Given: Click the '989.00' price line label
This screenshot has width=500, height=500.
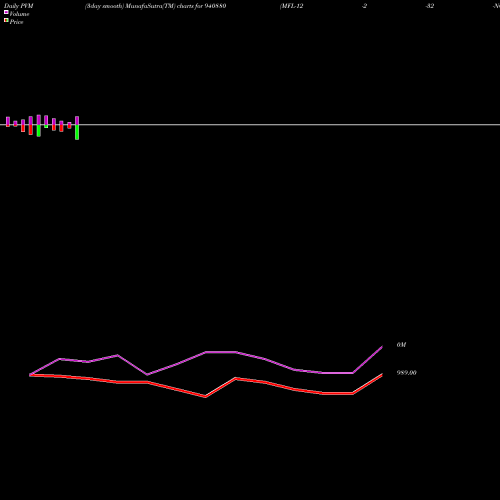Looking at the screenshot, I should click(406, 373).
